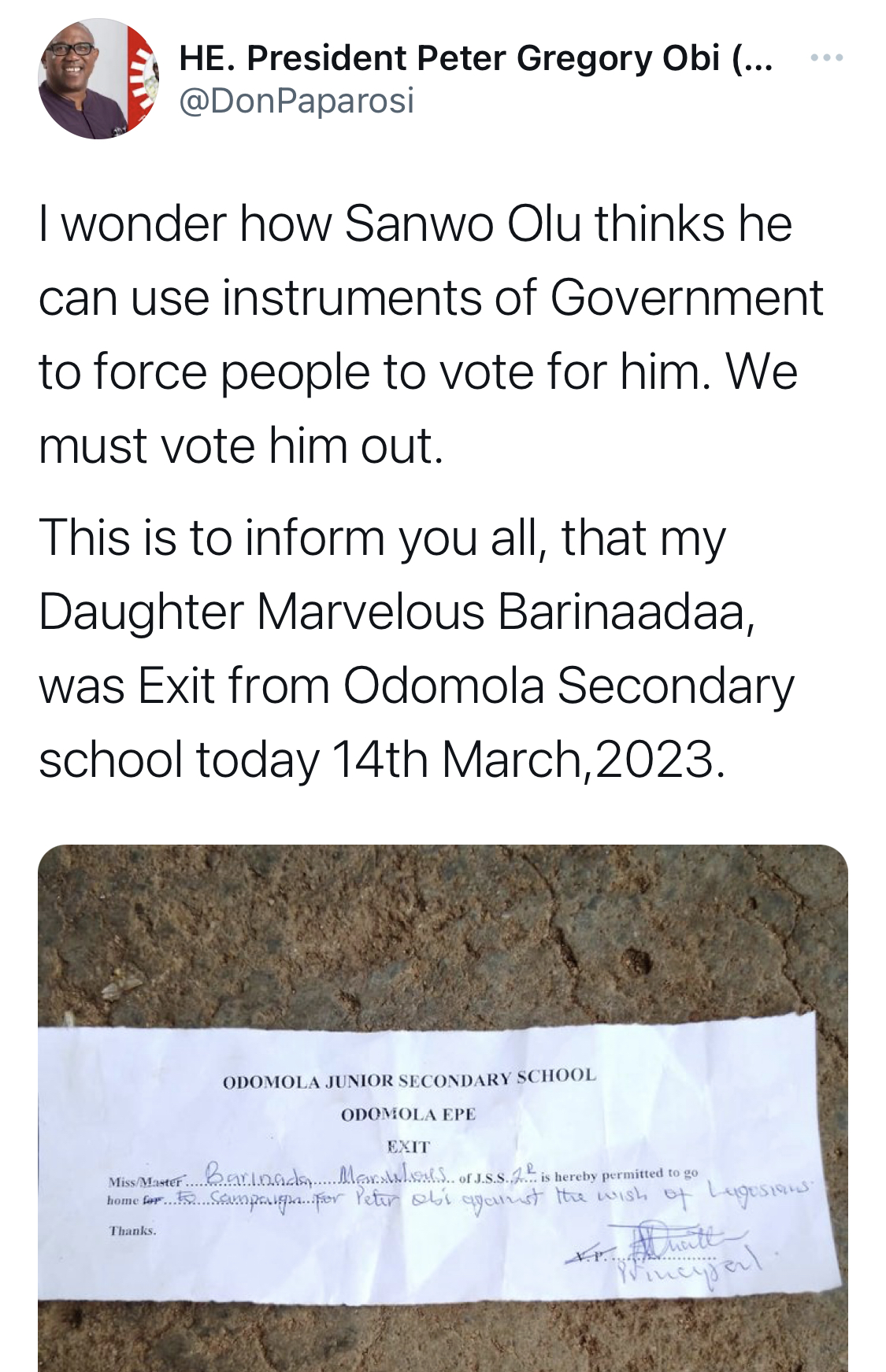
Task: Open the three-dot more options menu
Action: [826, 57]
